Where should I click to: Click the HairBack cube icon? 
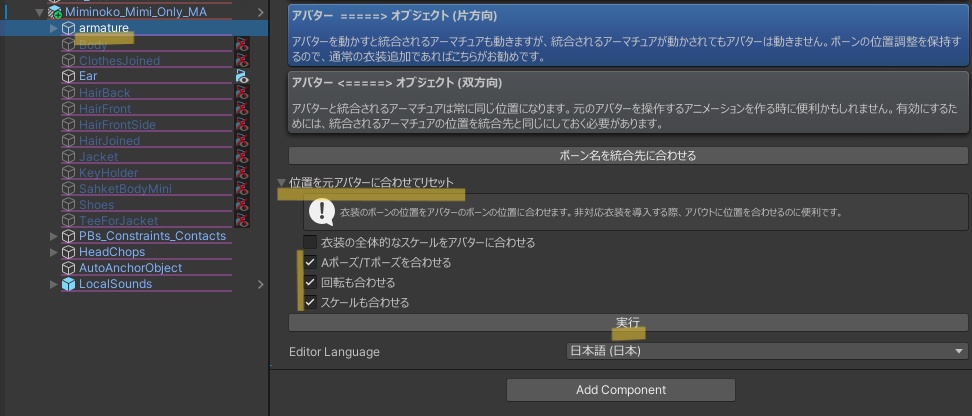(x=68, y=92)
